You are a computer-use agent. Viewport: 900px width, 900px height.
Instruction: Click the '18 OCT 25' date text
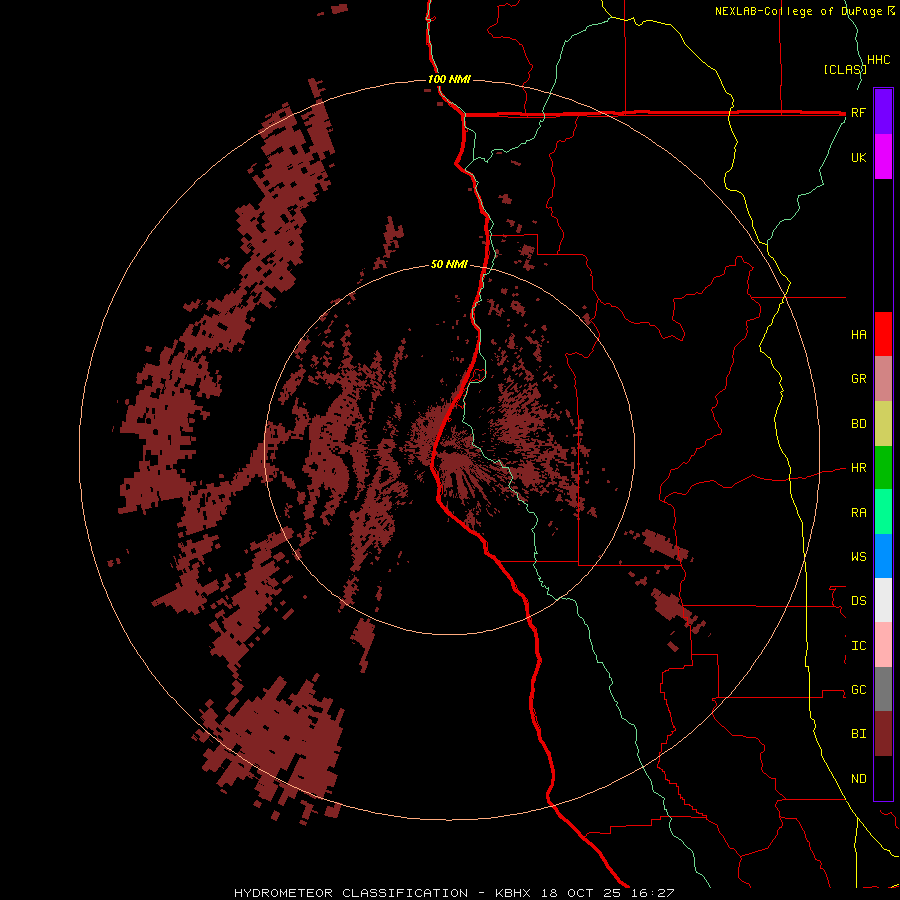pyautogui.click(x=581, y=893)
